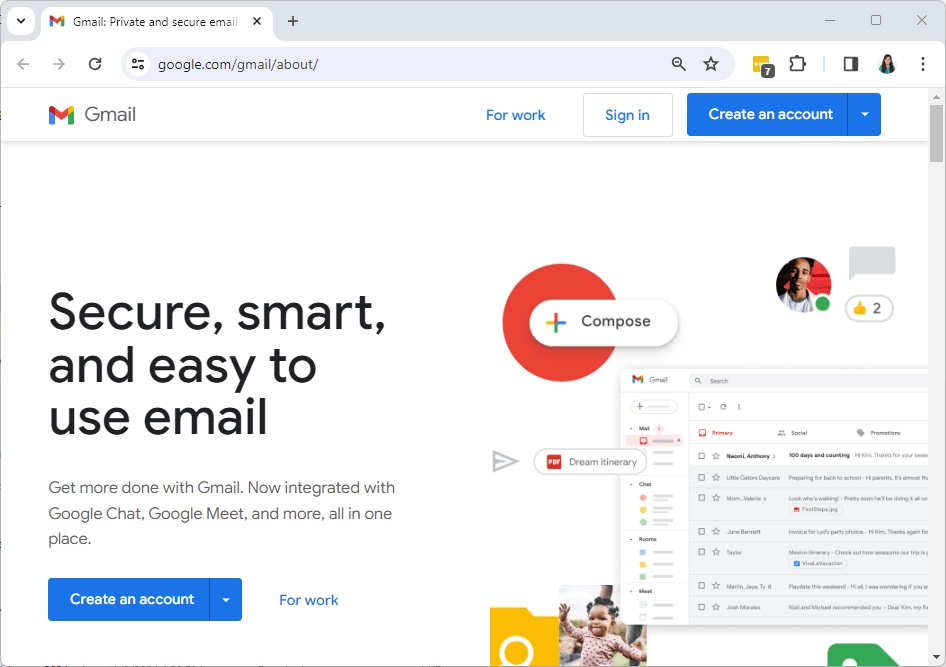Click the Compose plus icon in the illustration
This screenshot has width=946, height=667.
pos(556,322)
